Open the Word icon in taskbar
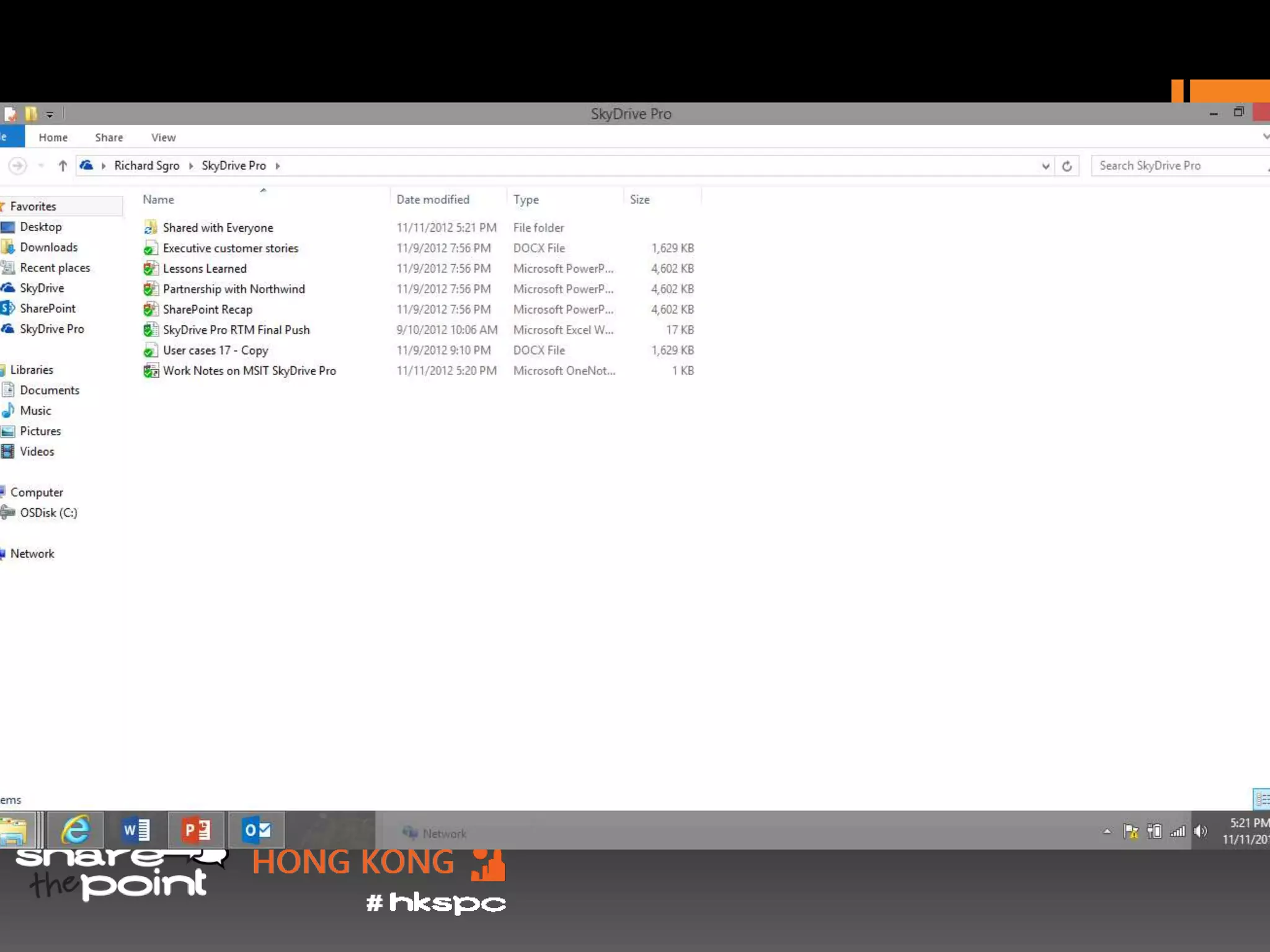1270x952 pixels. [136, 830]
